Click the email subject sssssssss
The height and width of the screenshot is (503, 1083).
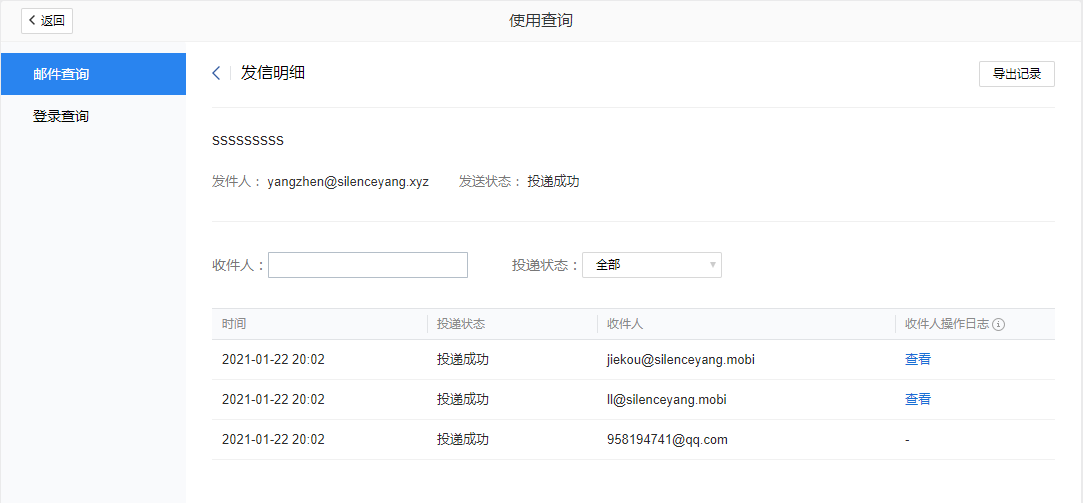[x=248, y=140]
